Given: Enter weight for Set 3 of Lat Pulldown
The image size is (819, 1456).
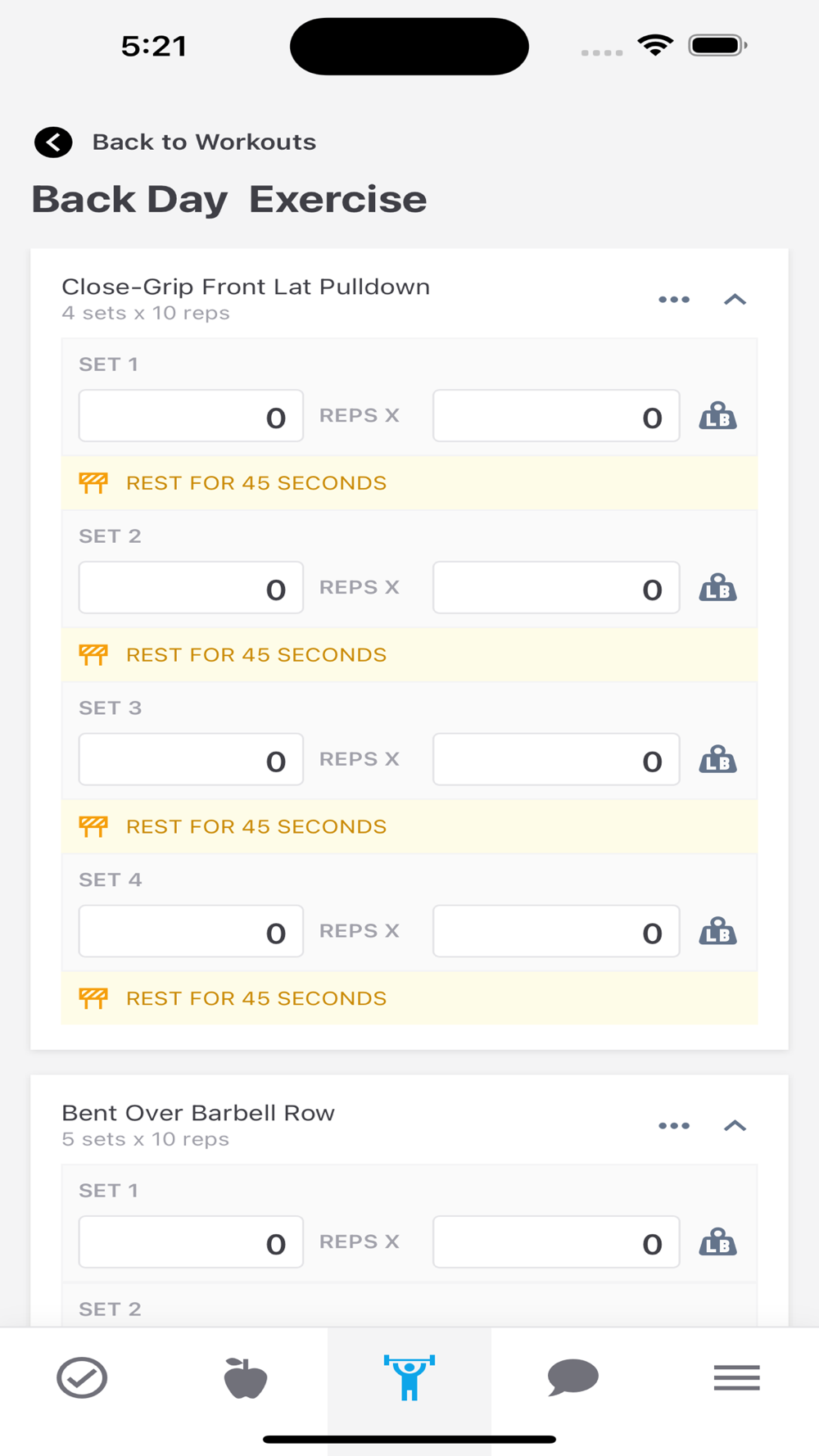Looking at the screenshot, I should click(556, 761).
